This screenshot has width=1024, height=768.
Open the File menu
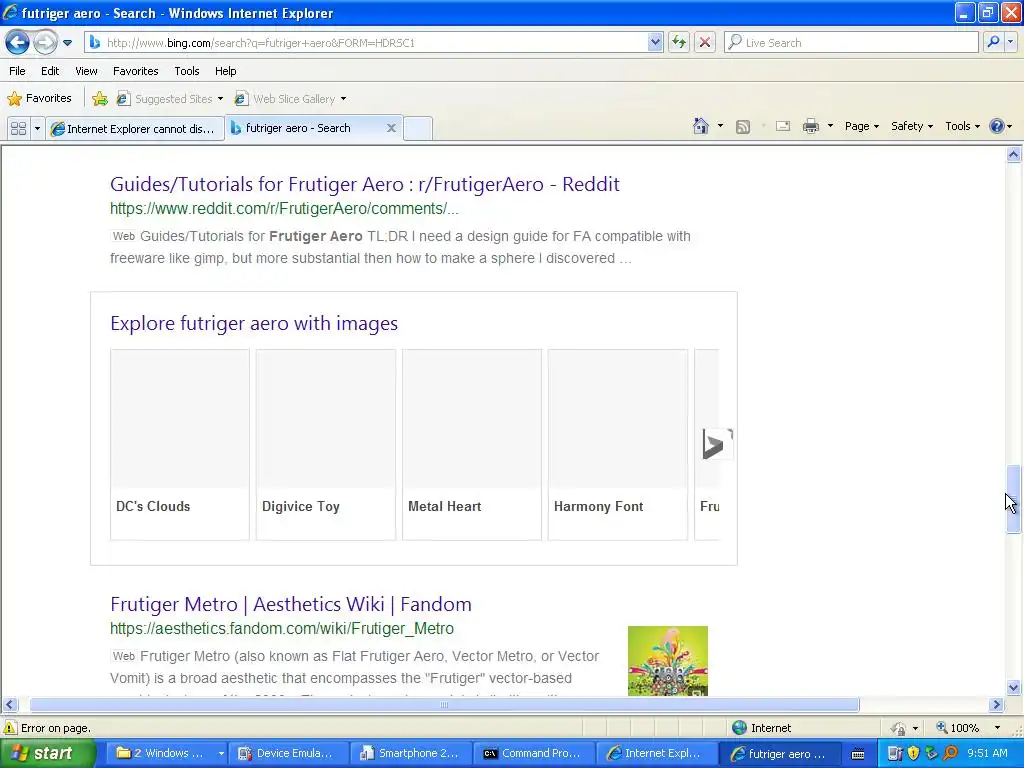(x=18, y=71)
